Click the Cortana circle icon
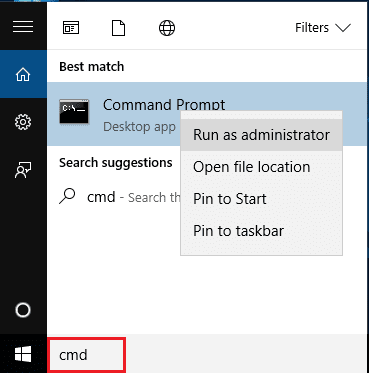This screenshot has width=369, height=373. [x=23, y=310]
